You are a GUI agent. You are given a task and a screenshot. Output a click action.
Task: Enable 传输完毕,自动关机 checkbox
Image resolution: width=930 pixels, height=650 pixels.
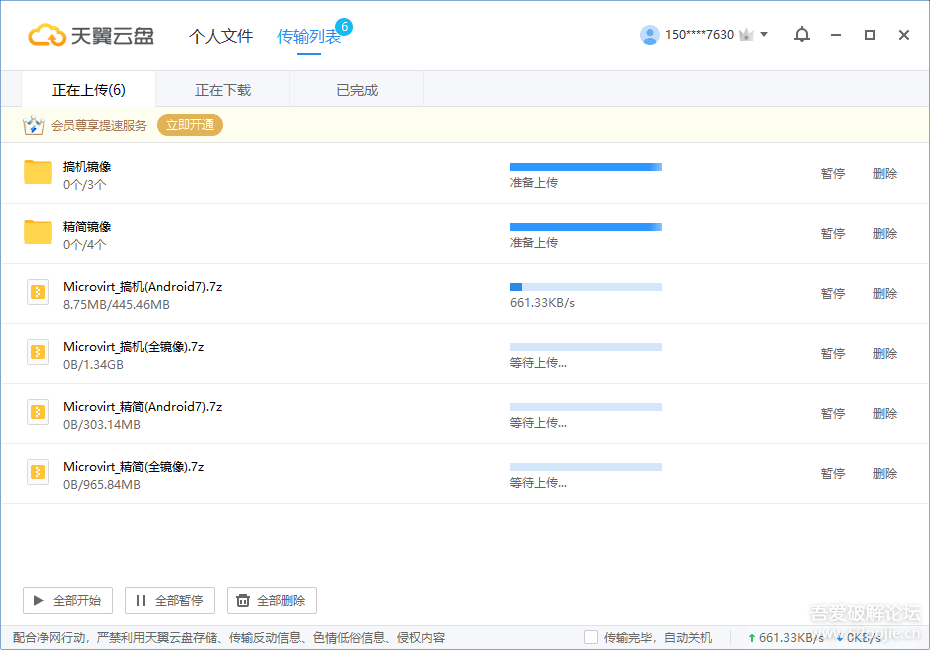pyautogui.click(x=591, y=637)
